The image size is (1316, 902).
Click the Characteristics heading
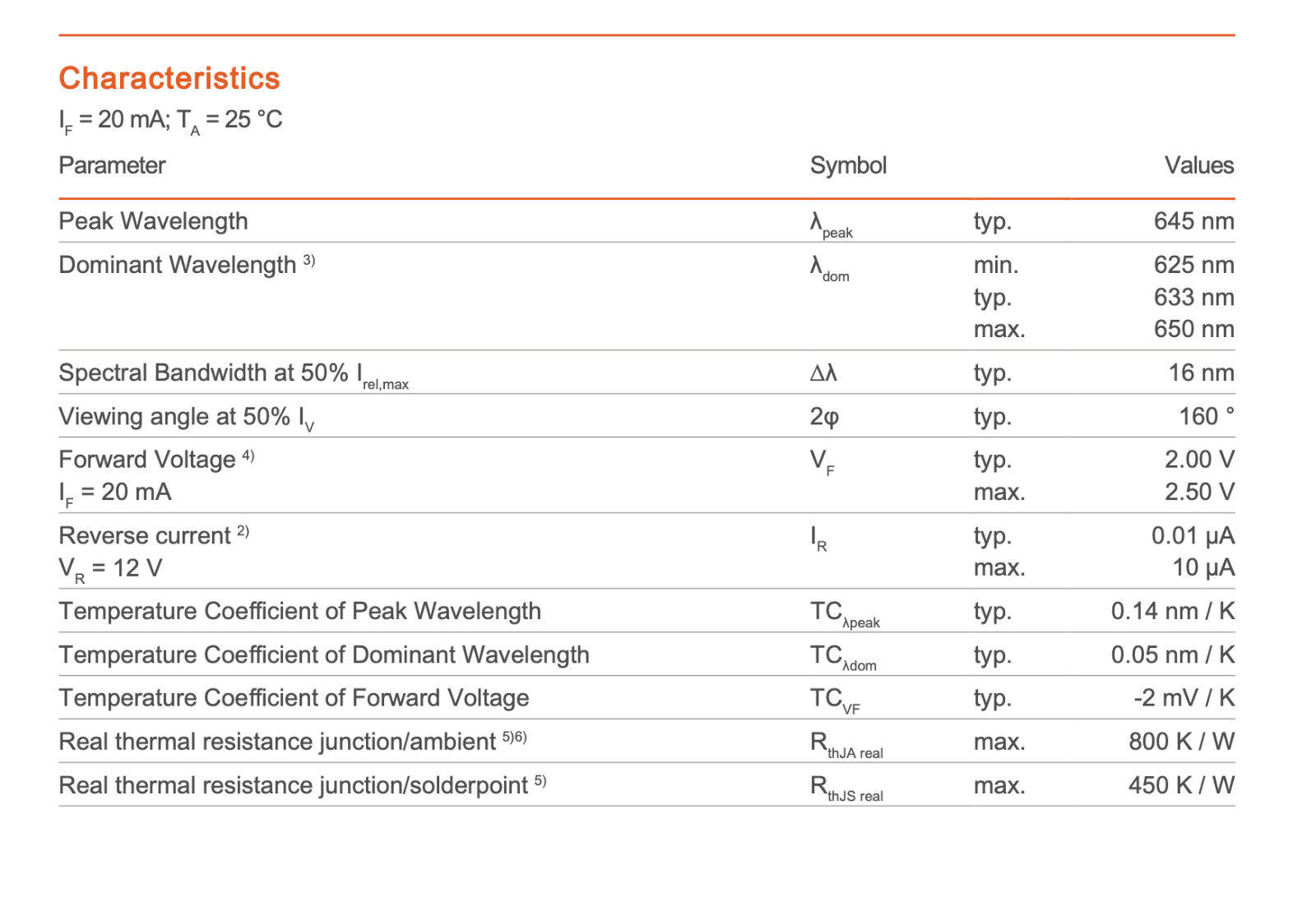(169, 78)
